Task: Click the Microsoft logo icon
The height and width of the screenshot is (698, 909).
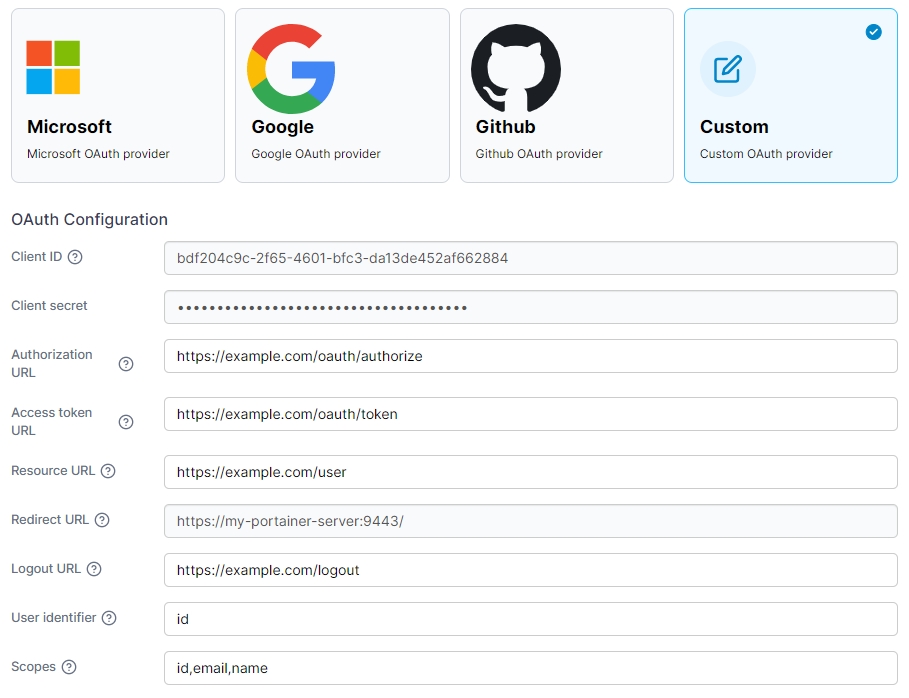Action: point(53,68)
